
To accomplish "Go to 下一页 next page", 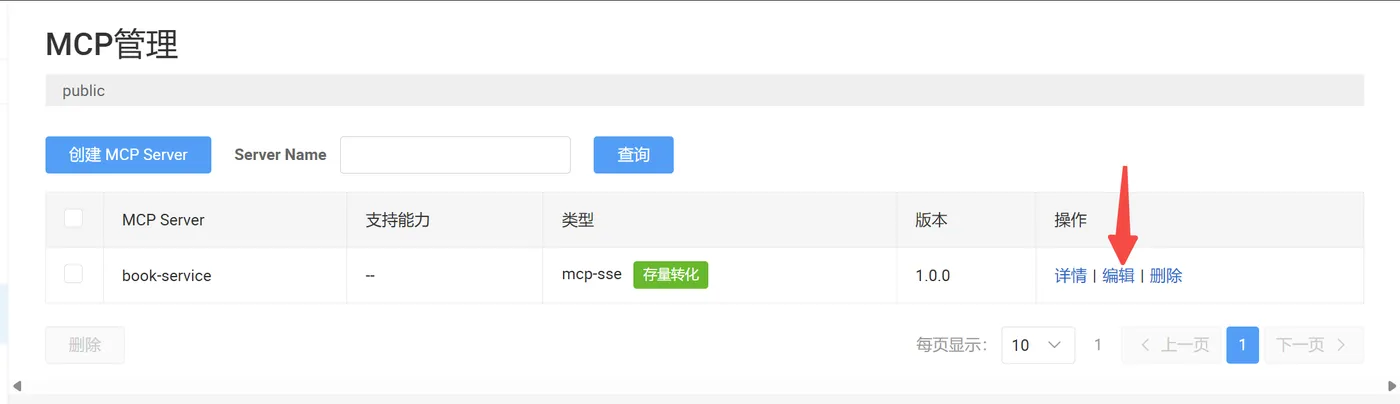I will pos(1313,345).
